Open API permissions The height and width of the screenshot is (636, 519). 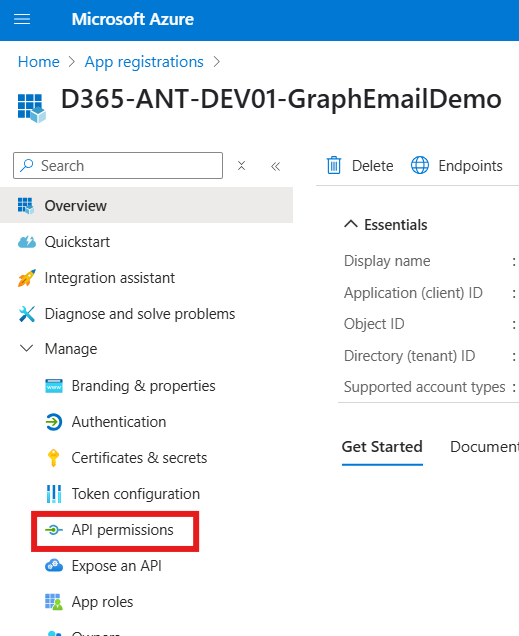[x=122, y=530]
